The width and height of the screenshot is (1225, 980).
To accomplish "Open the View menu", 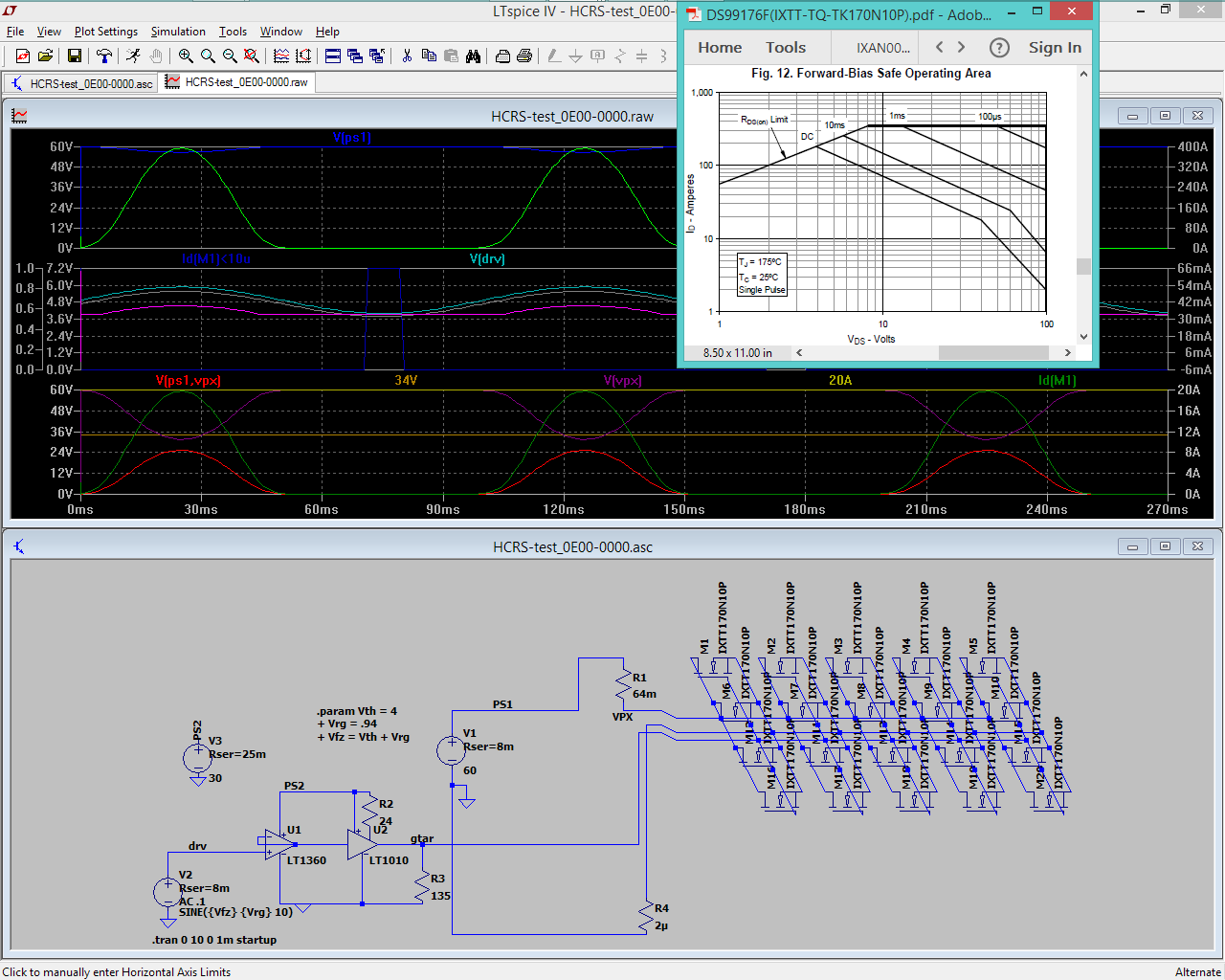I will coord(49,32).
